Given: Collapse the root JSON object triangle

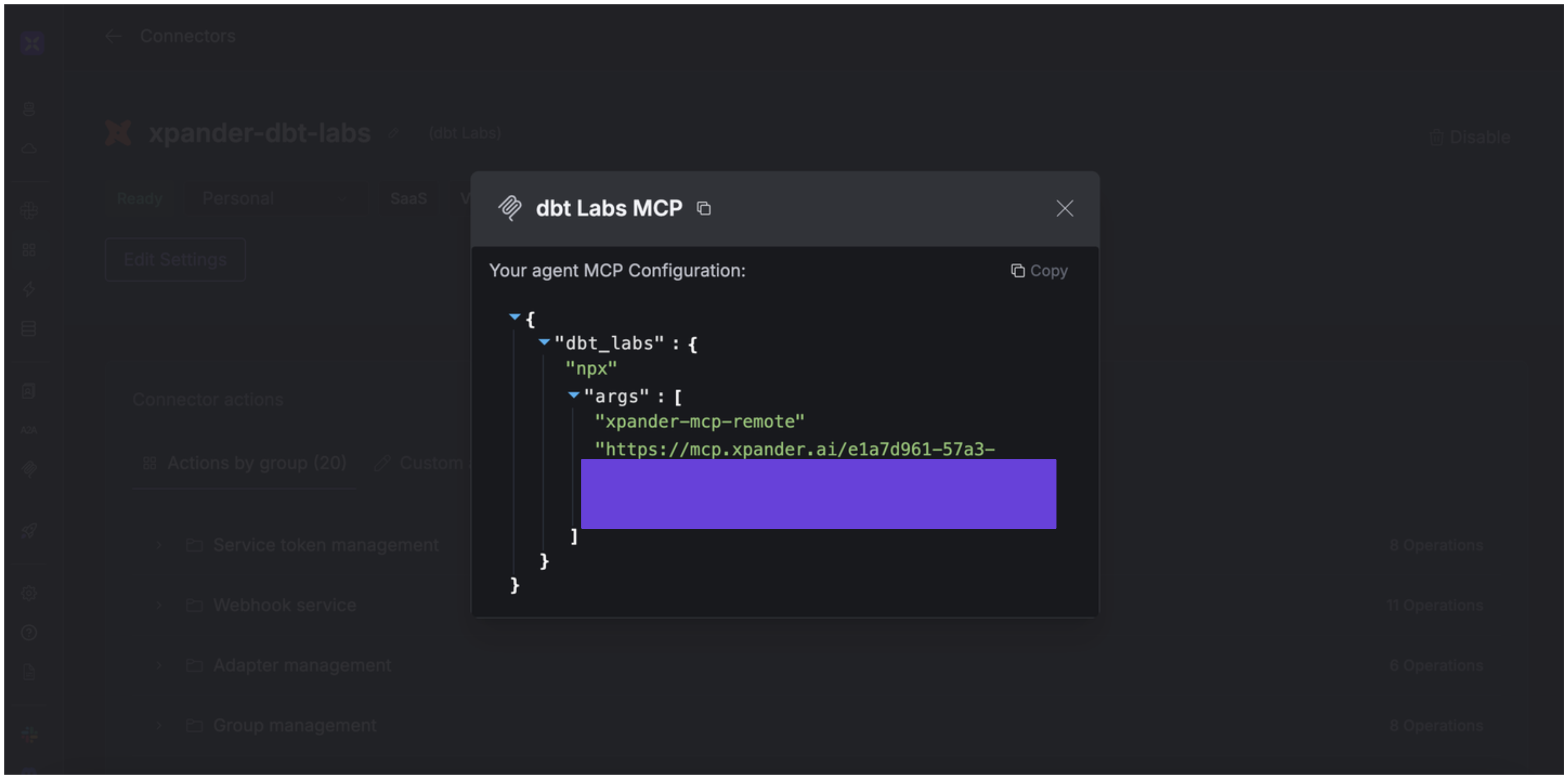Looking at the screenshot, I should (514, 317).
